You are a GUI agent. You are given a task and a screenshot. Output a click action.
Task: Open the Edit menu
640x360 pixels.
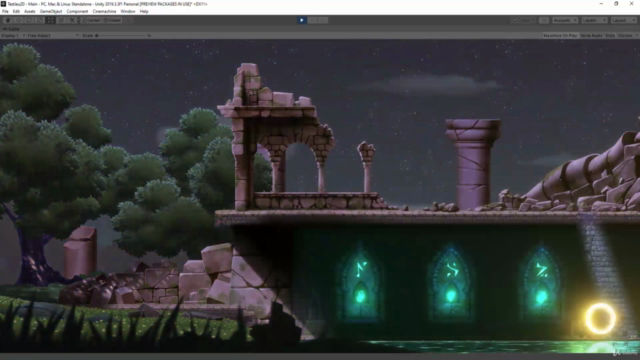16,11
